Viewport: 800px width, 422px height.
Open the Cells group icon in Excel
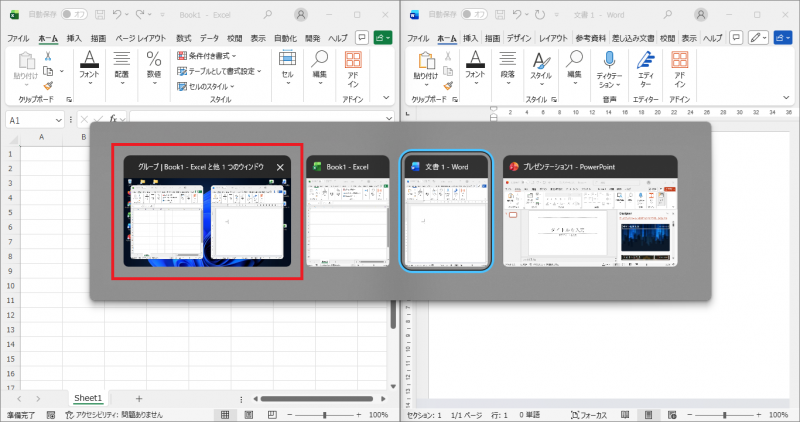tap(287, 60)
